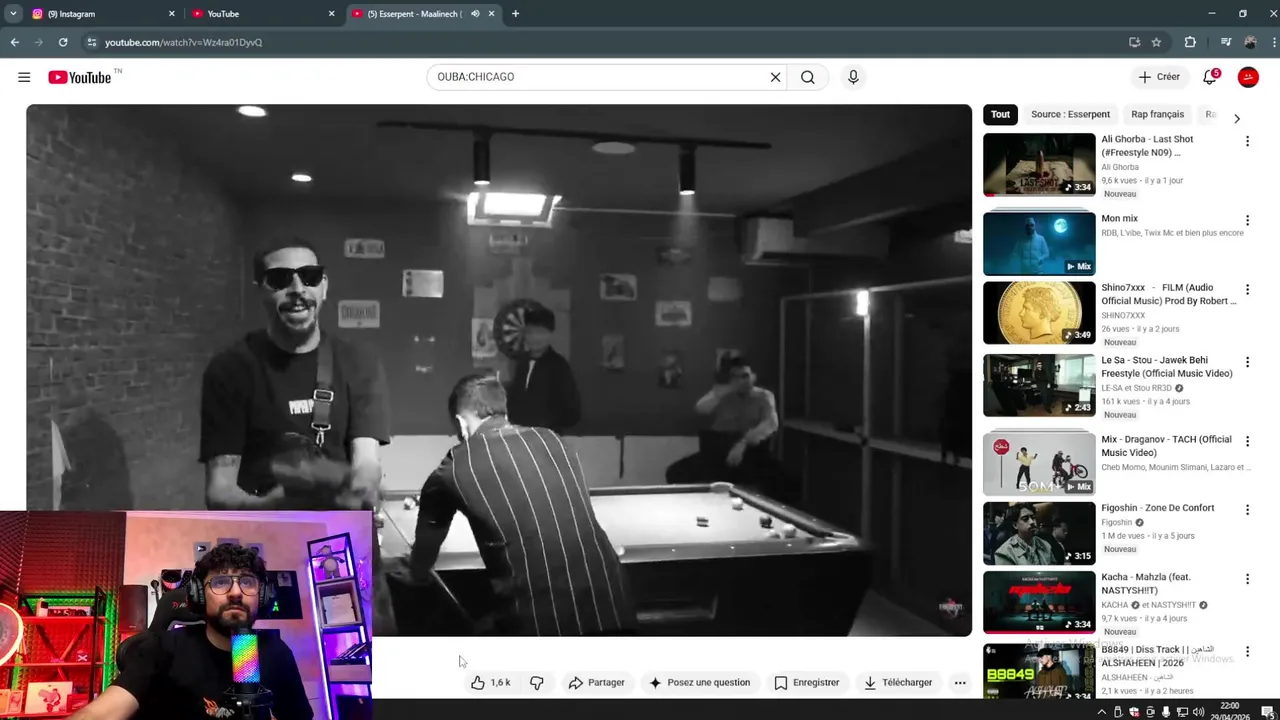This screenshot has width=1280, height=720.
Task: Open the Mon mix thumbnail
Action: pos(1039,243)
